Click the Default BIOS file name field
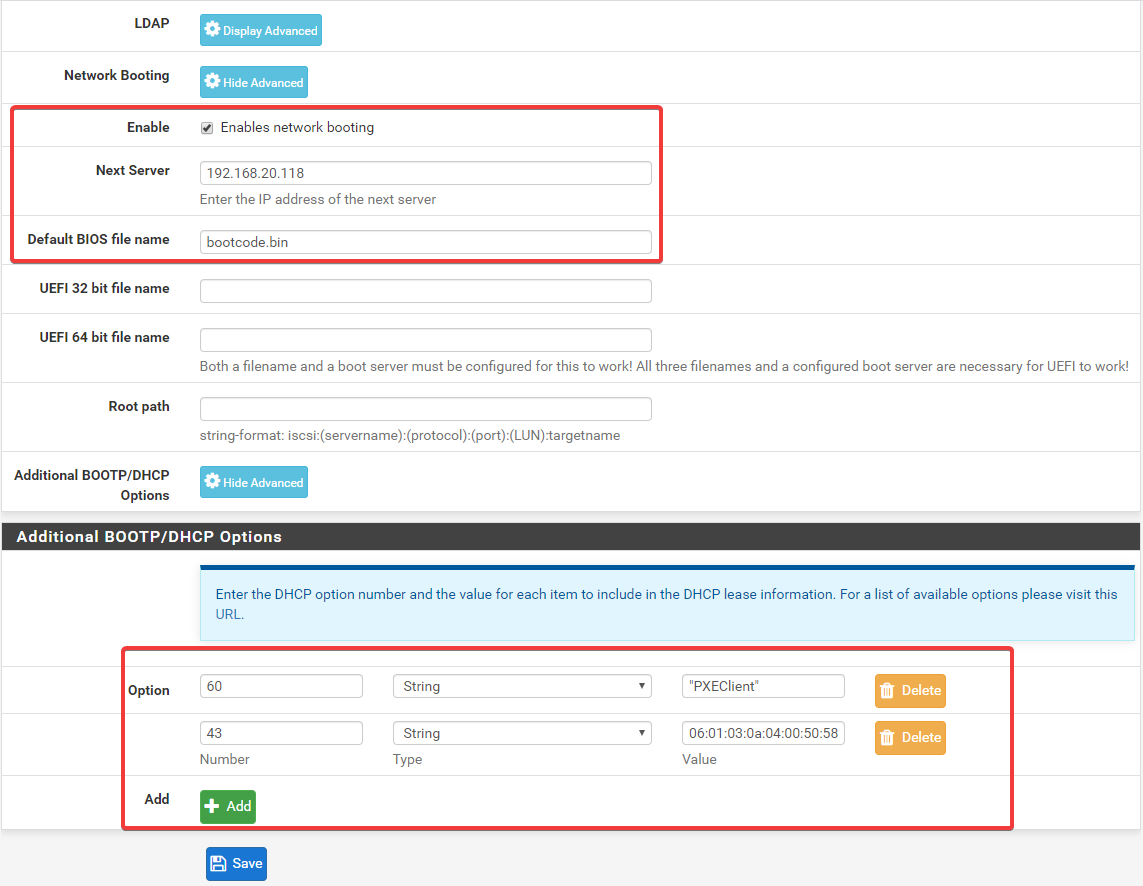 (x=425, y=242)
